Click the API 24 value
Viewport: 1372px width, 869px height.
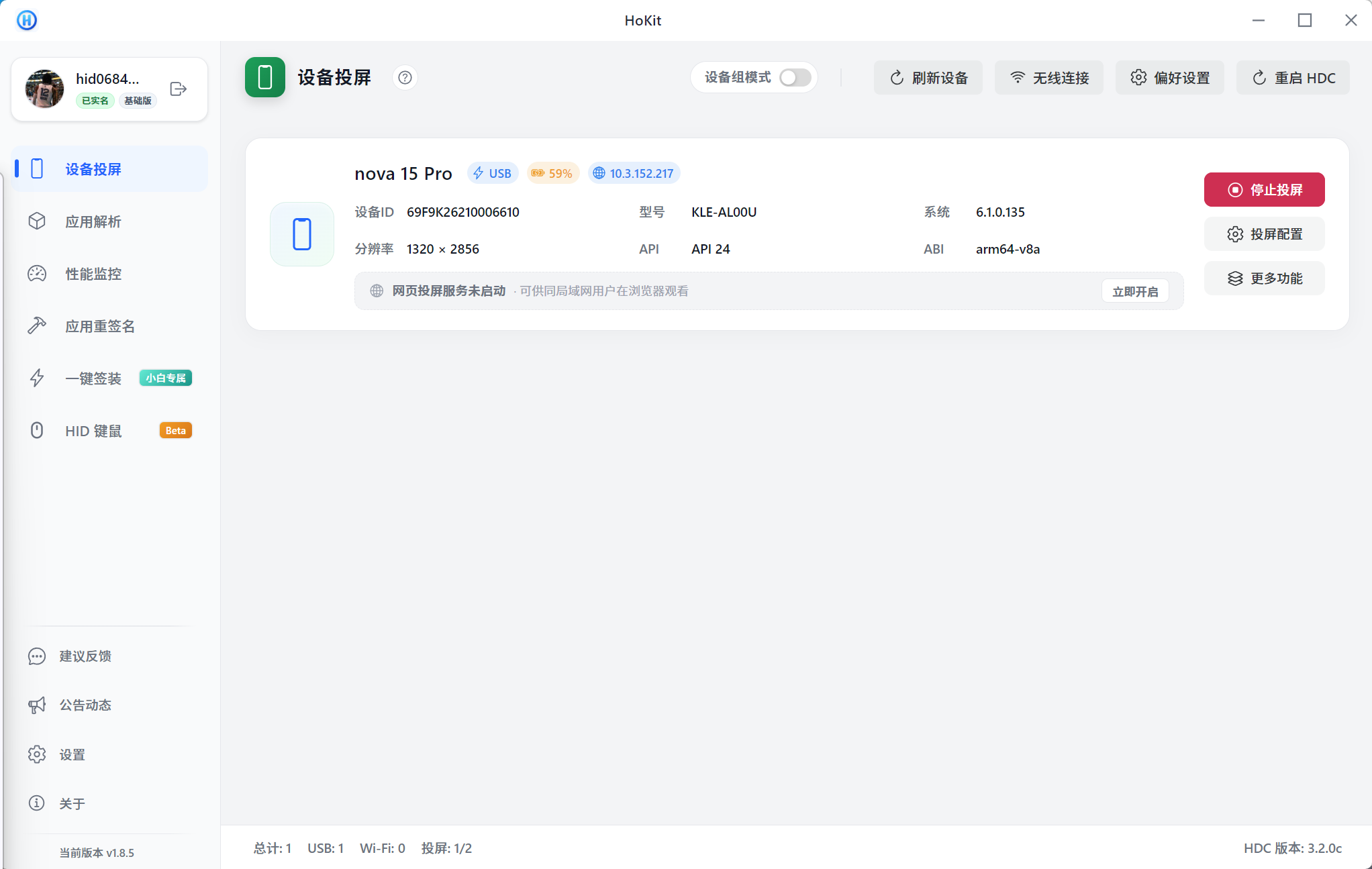click(x=710, y=249)
